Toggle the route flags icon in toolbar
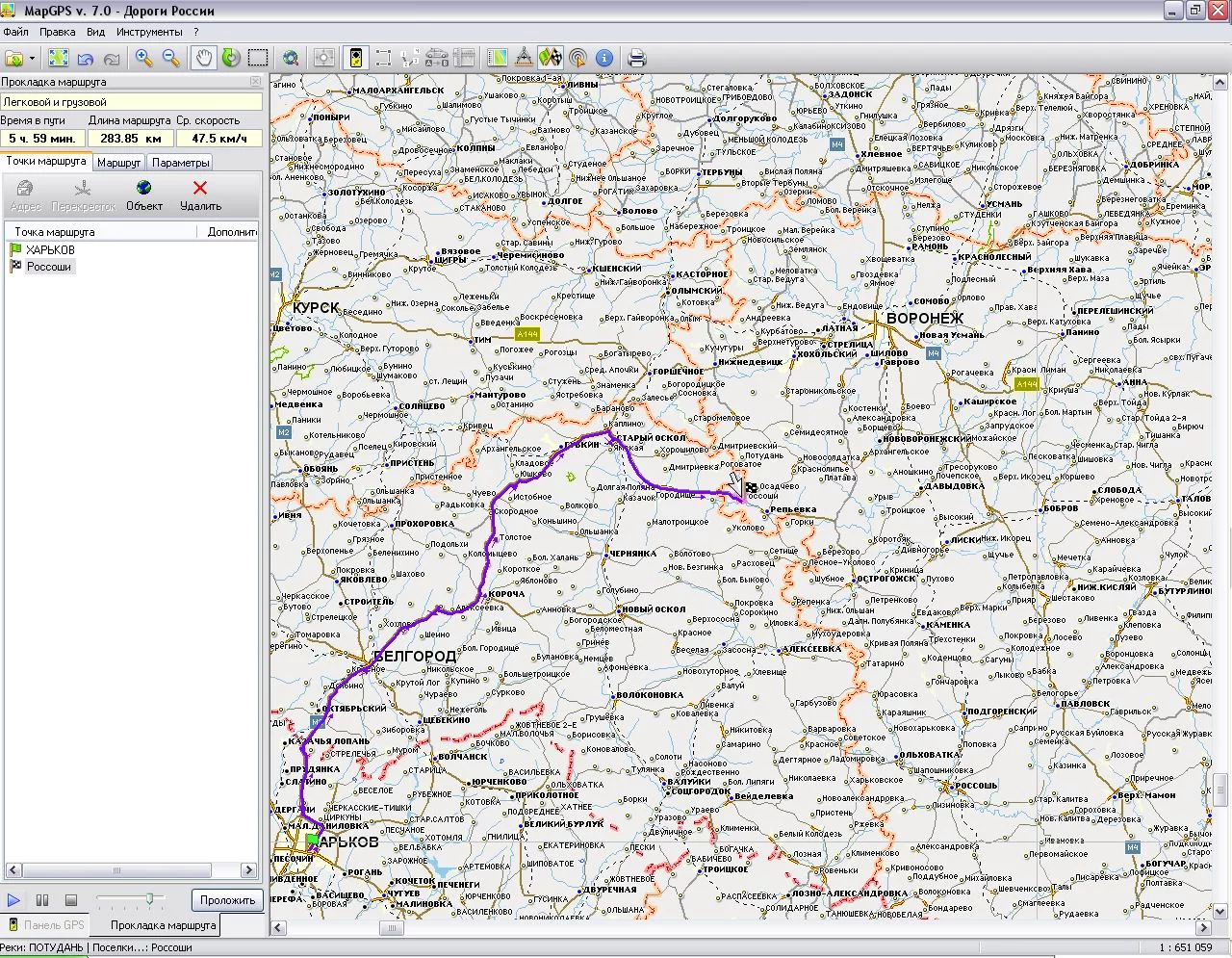Image resolution: width=1232 pixels, height=958 pixels. [551, 58]
